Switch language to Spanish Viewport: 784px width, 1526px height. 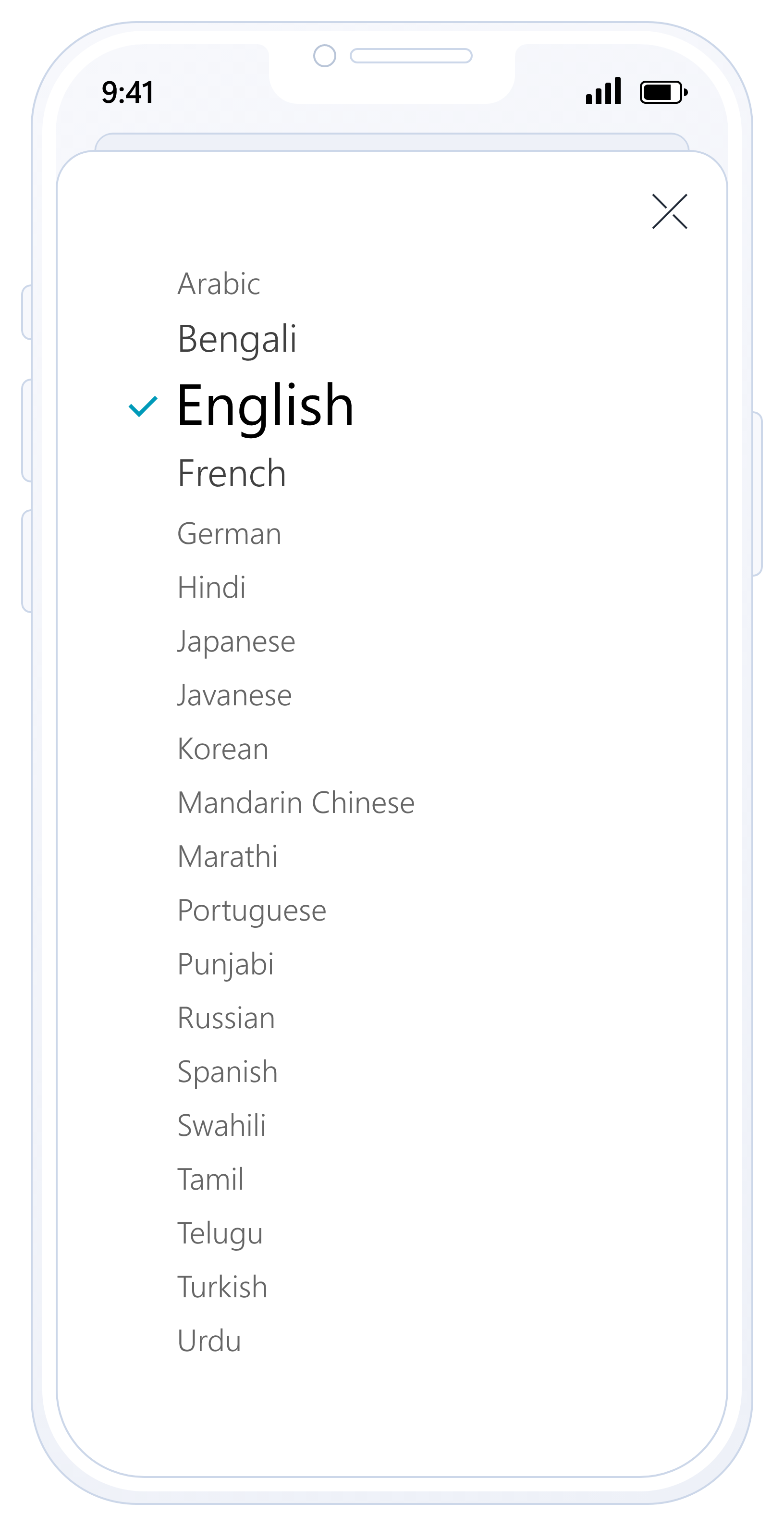[x=227, y=1072]
